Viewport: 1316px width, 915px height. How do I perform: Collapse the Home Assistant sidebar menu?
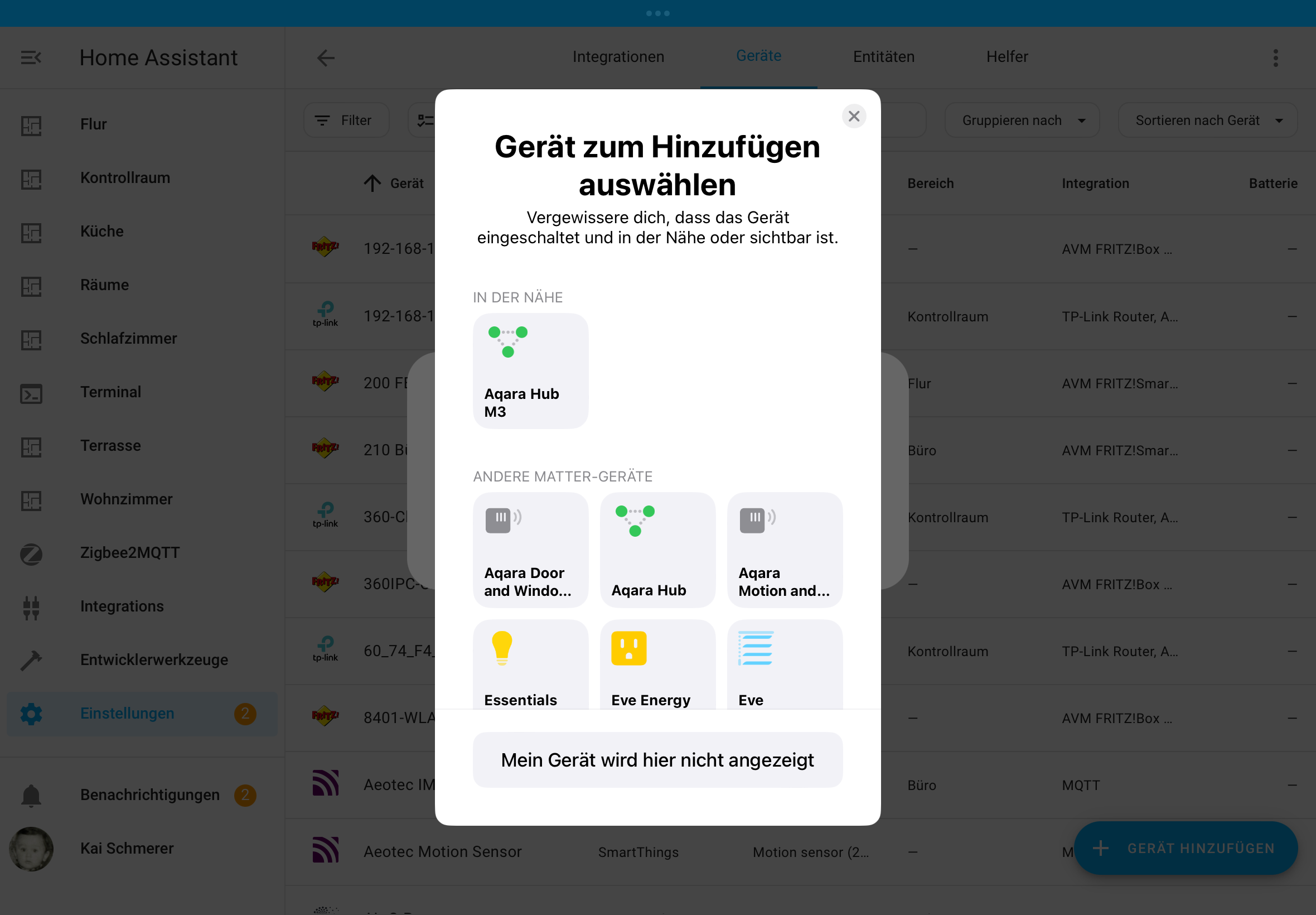(31, 57)
